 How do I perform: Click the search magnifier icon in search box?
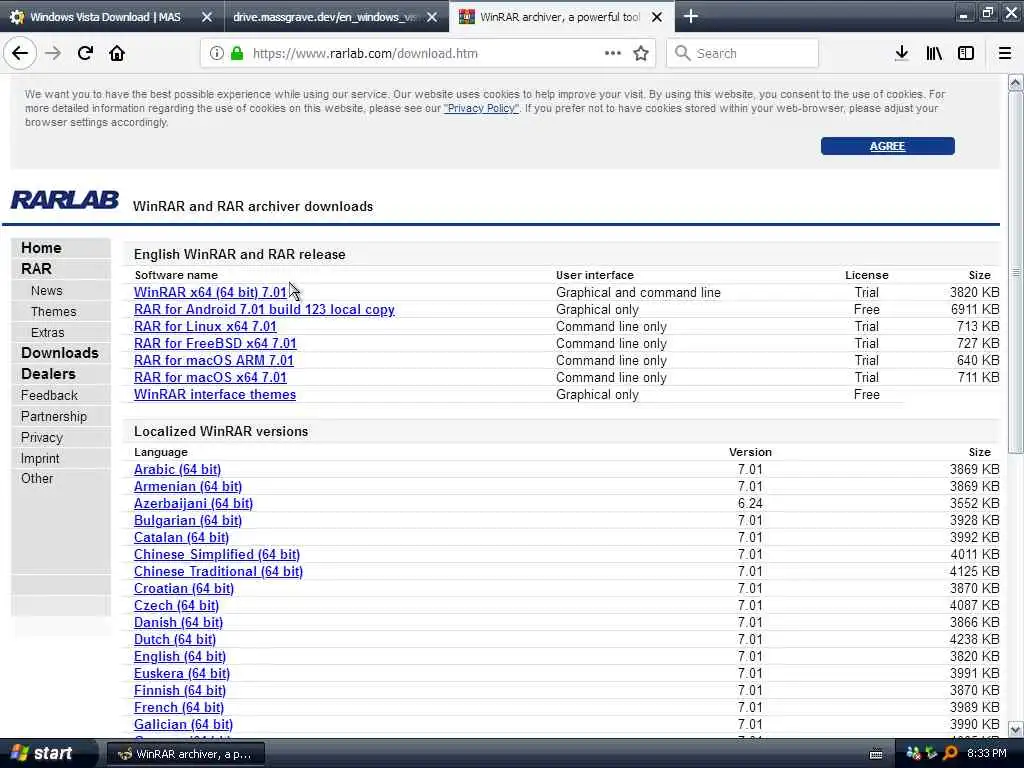pos(682,53)
